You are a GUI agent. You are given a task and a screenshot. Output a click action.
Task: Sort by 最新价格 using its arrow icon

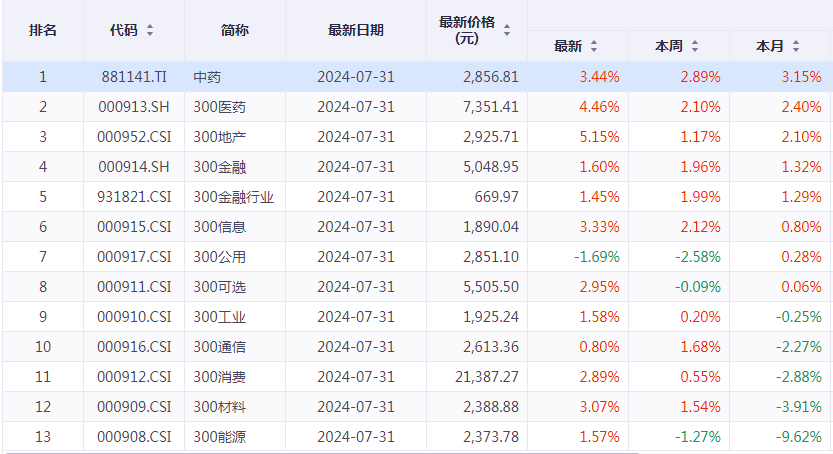(x=507, y=30)
